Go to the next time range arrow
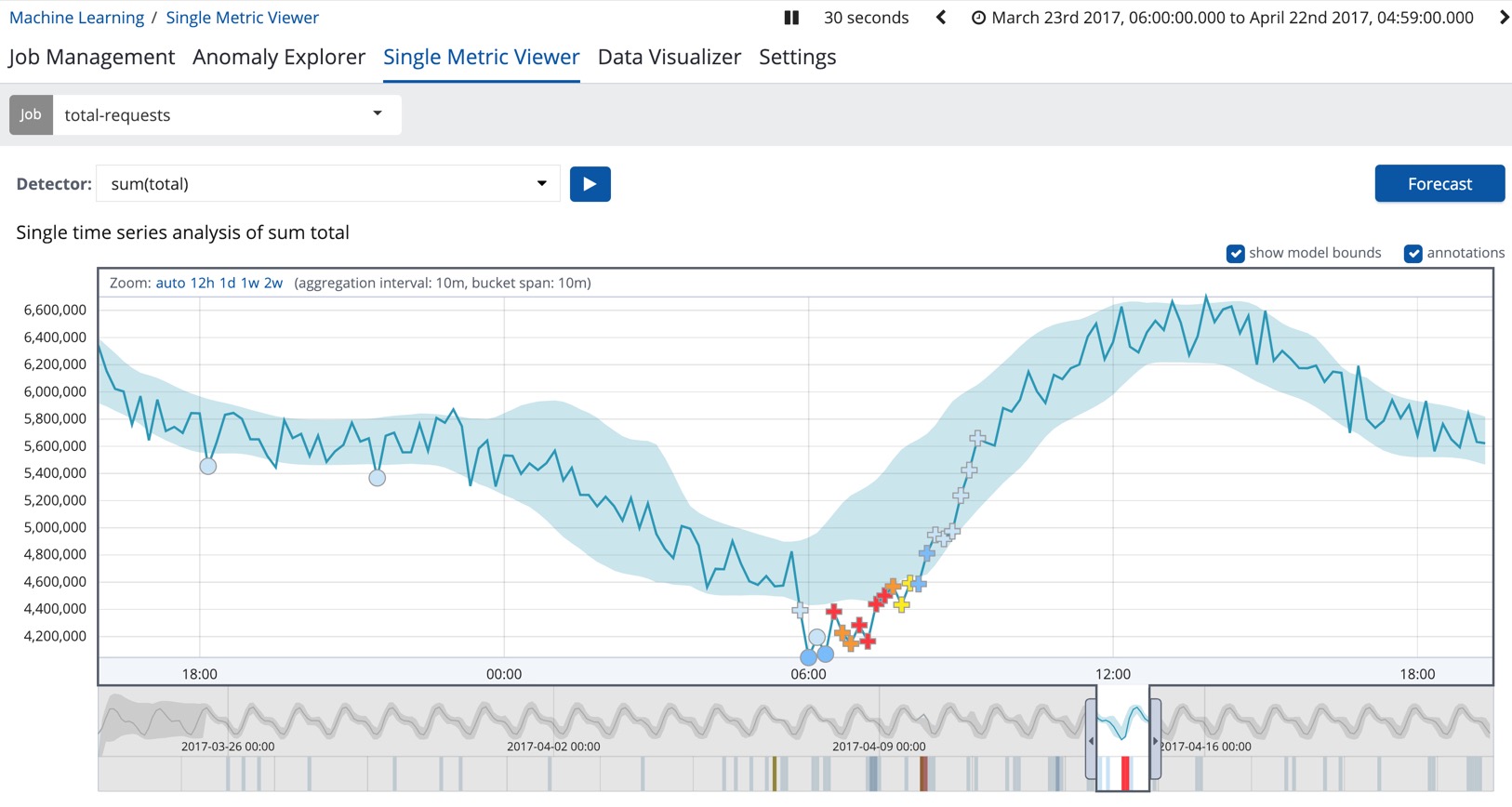The image size is (1512, 807). pos(1503,18)
